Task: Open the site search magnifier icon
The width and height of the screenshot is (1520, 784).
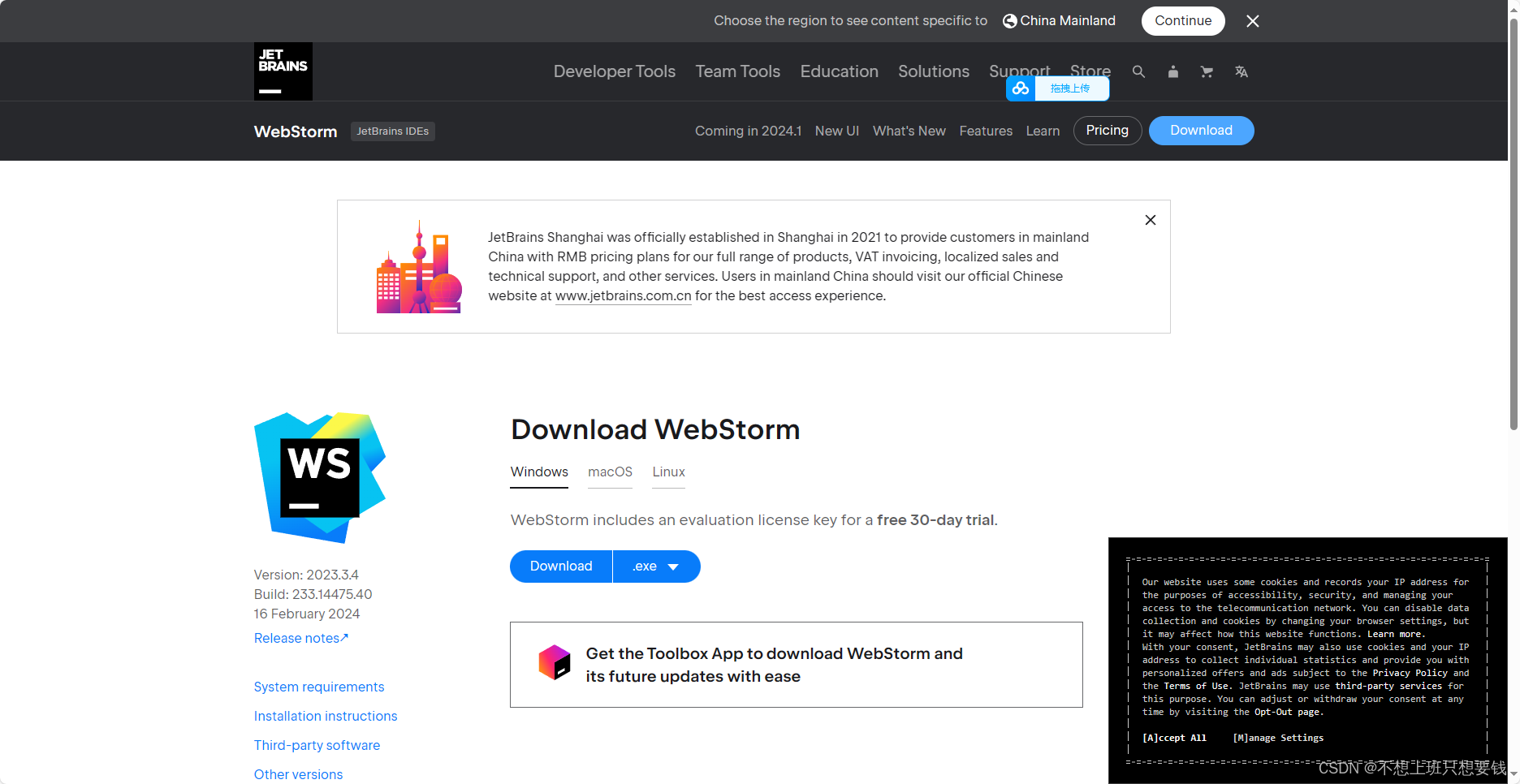Action: tap(1138, 71)
